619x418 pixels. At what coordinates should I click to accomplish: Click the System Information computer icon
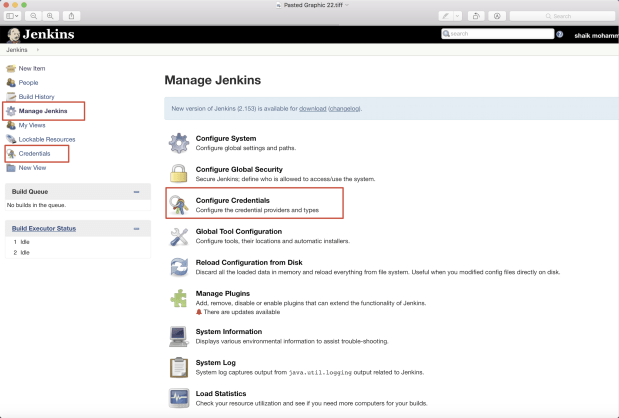point(179,336)
